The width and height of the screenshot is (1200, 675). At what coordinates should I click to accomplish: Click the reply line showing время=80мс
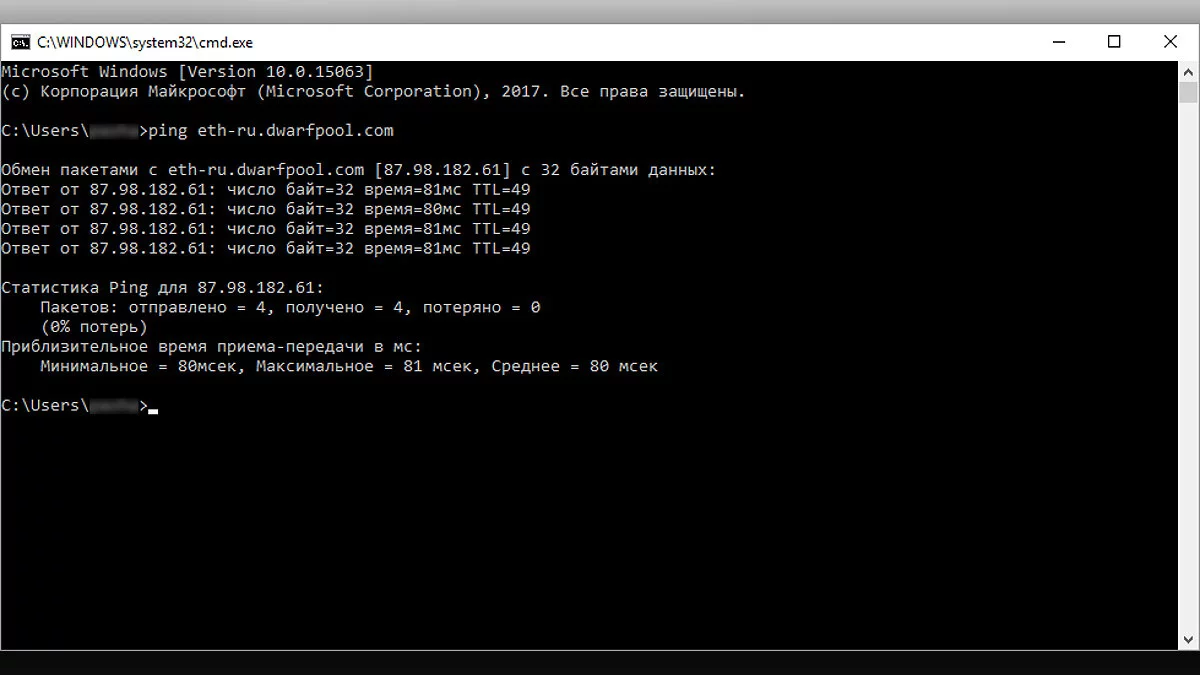click(265, 209)
